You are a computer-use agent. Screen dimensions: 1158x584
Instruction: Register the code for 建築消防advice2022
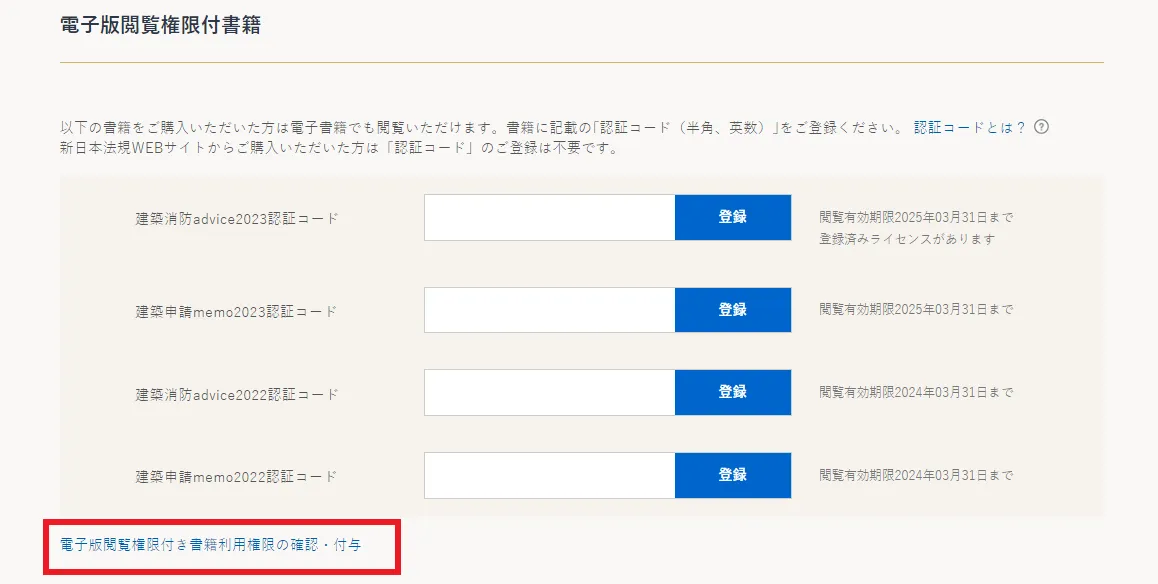[x=733, y=392]
